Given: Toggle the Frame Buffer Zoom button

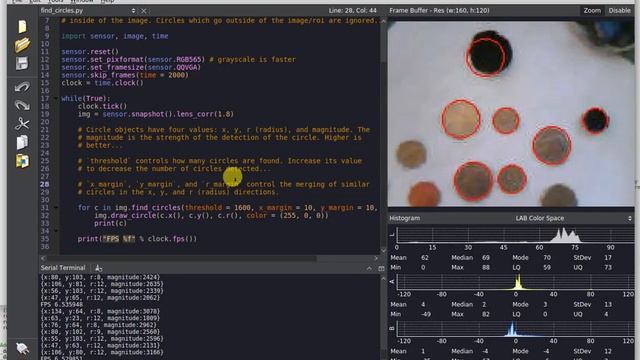Looking at the screenshot, I should (x=592, y=11).
